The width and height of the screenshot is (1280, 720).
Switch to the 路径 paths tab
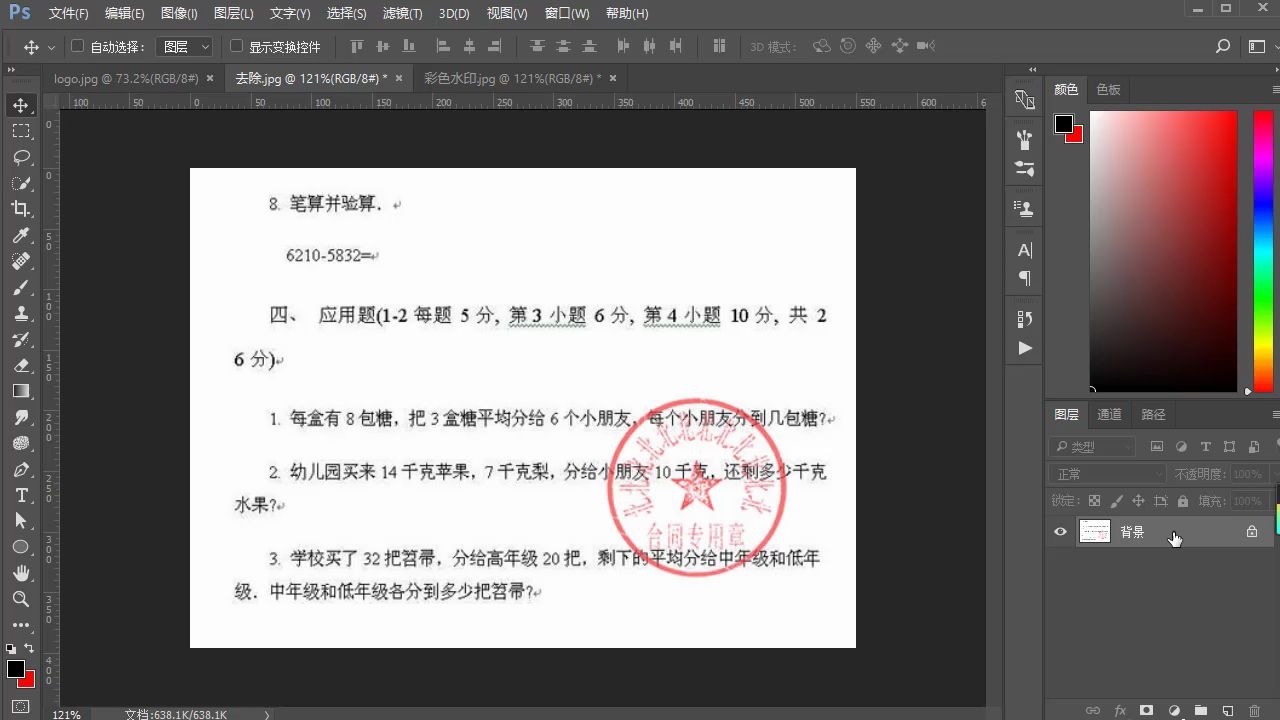pos(1153,414)
